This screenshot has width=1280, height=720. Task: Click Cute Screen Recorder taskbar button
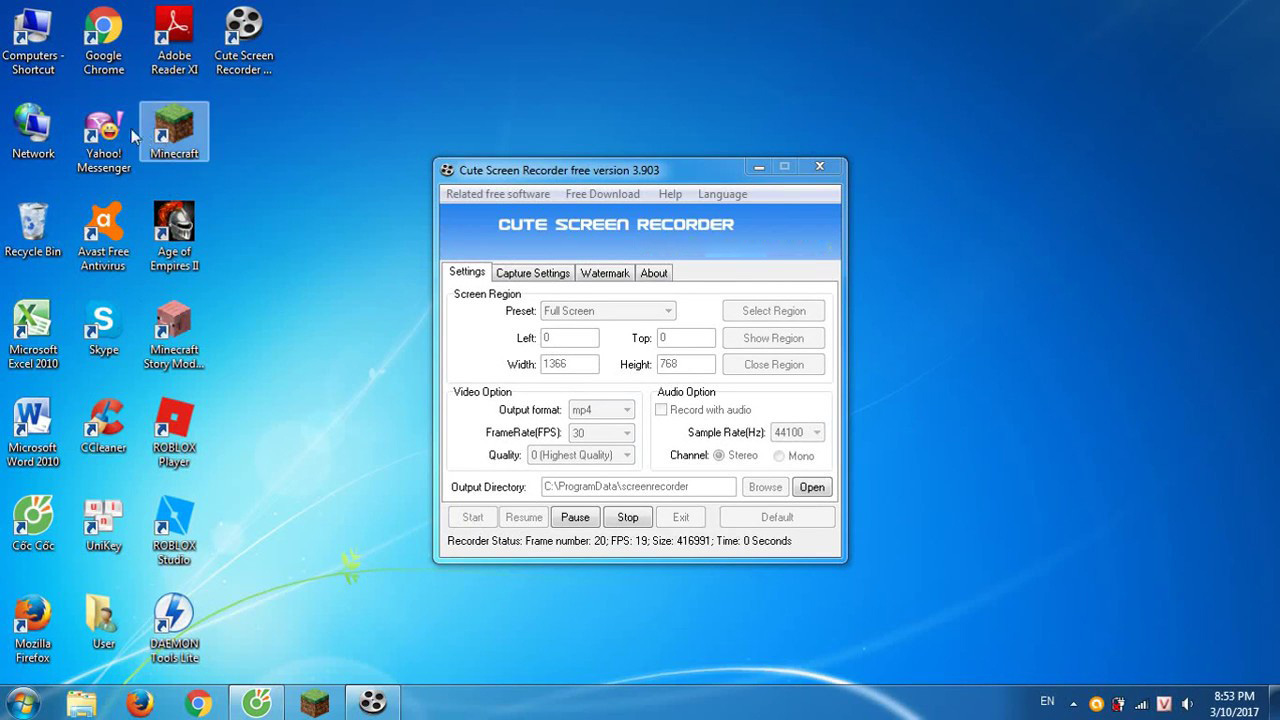coord(373,703)
